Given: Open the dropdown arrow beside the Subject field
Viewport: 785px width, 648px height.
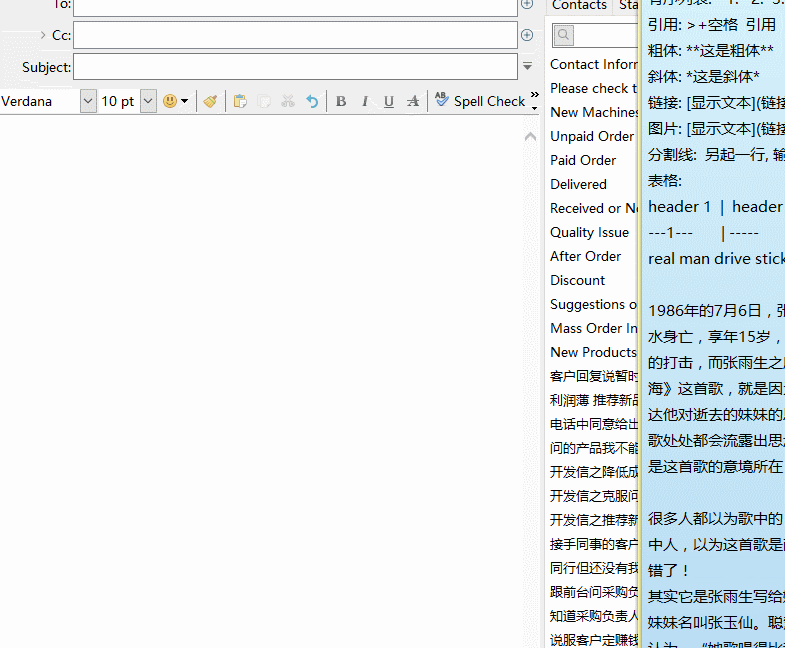Looking at the screenshot, I should tap(527, 66).
